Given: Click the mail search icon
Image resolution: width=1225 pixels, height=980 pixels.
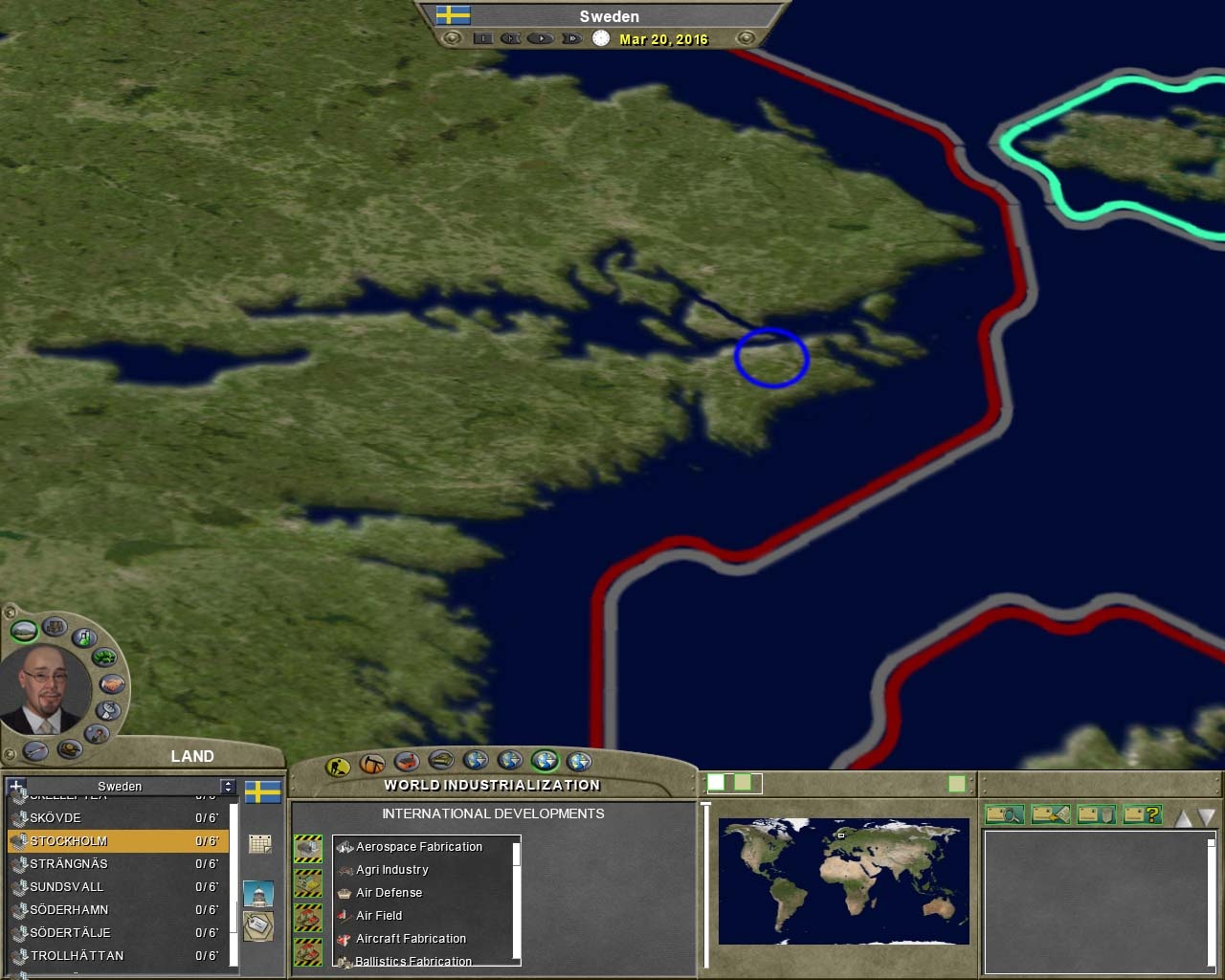Looking at the screenshot, I should [1005, 814].
